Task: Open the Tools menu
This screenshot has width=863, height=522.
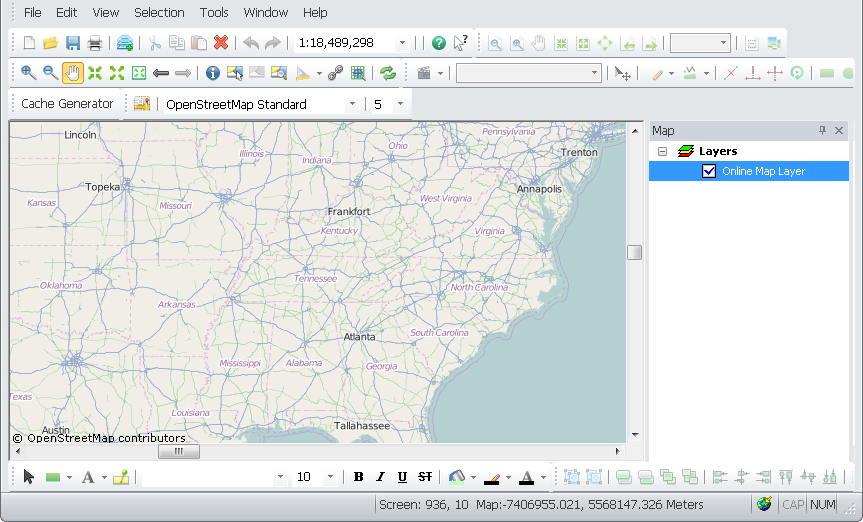Action: [x=214, y=12]
